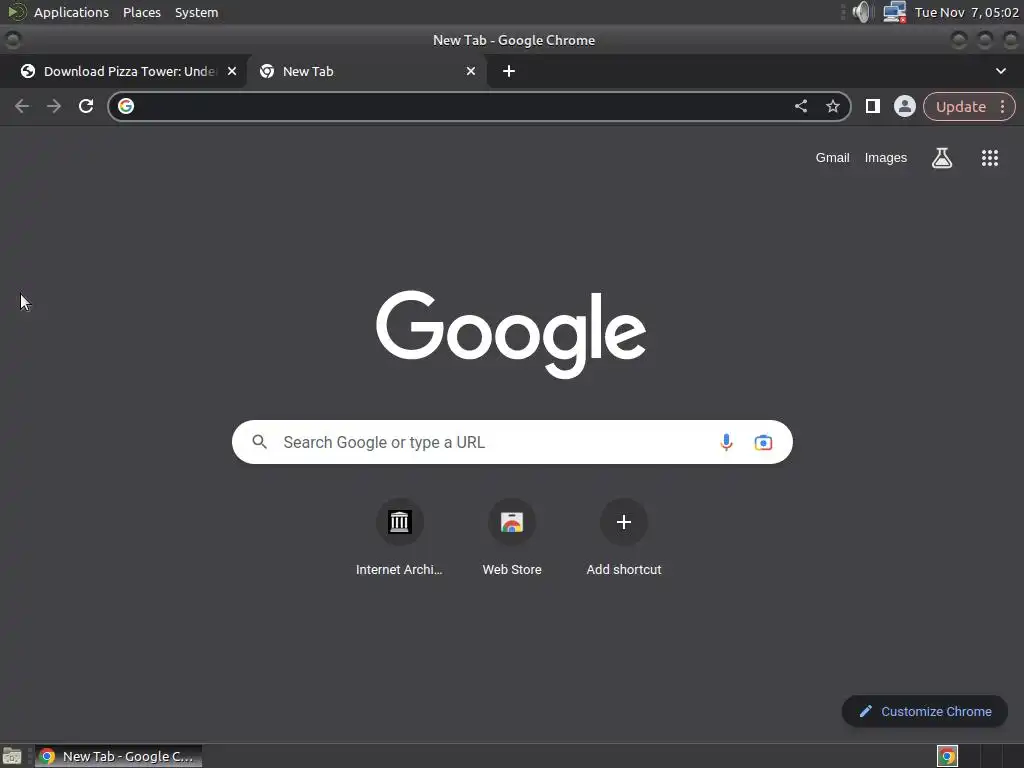Viewport: 1024px width, 768px height.
Task: Click the Google icon in the address bar
Action: point(126,106)
